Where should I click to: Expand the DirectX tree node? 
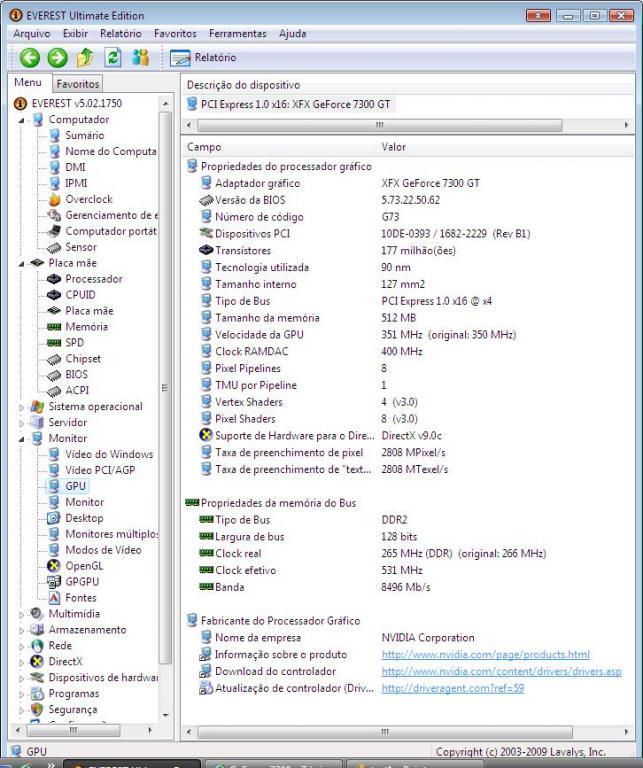point(21,662)
